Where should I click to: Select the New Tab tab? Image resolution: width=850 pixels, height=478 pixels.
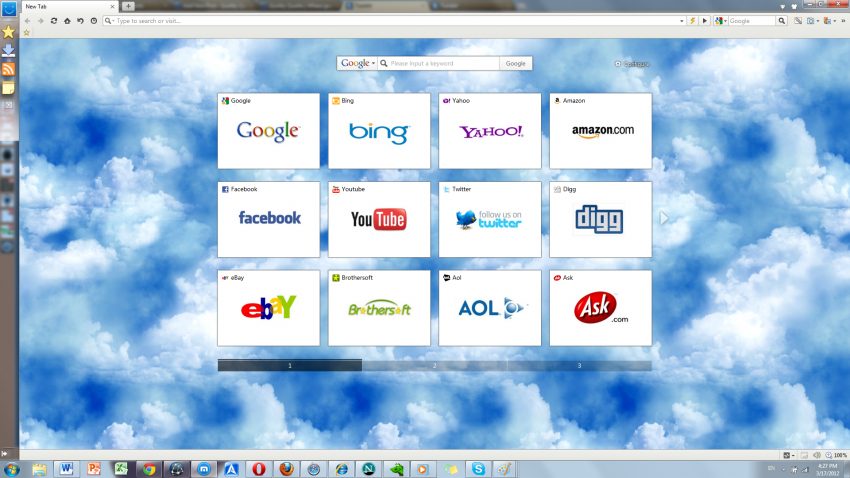point(69,7)
